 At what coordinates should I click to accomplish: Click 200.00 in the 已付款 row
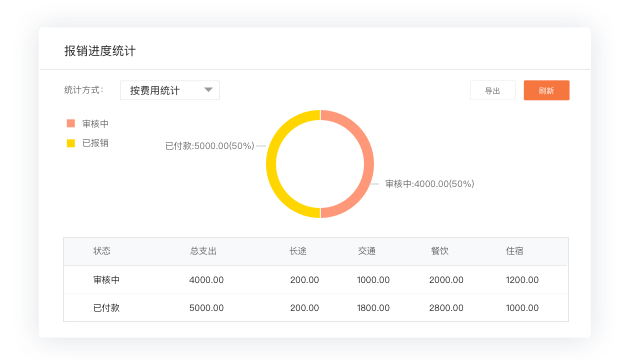click(304, 308)
